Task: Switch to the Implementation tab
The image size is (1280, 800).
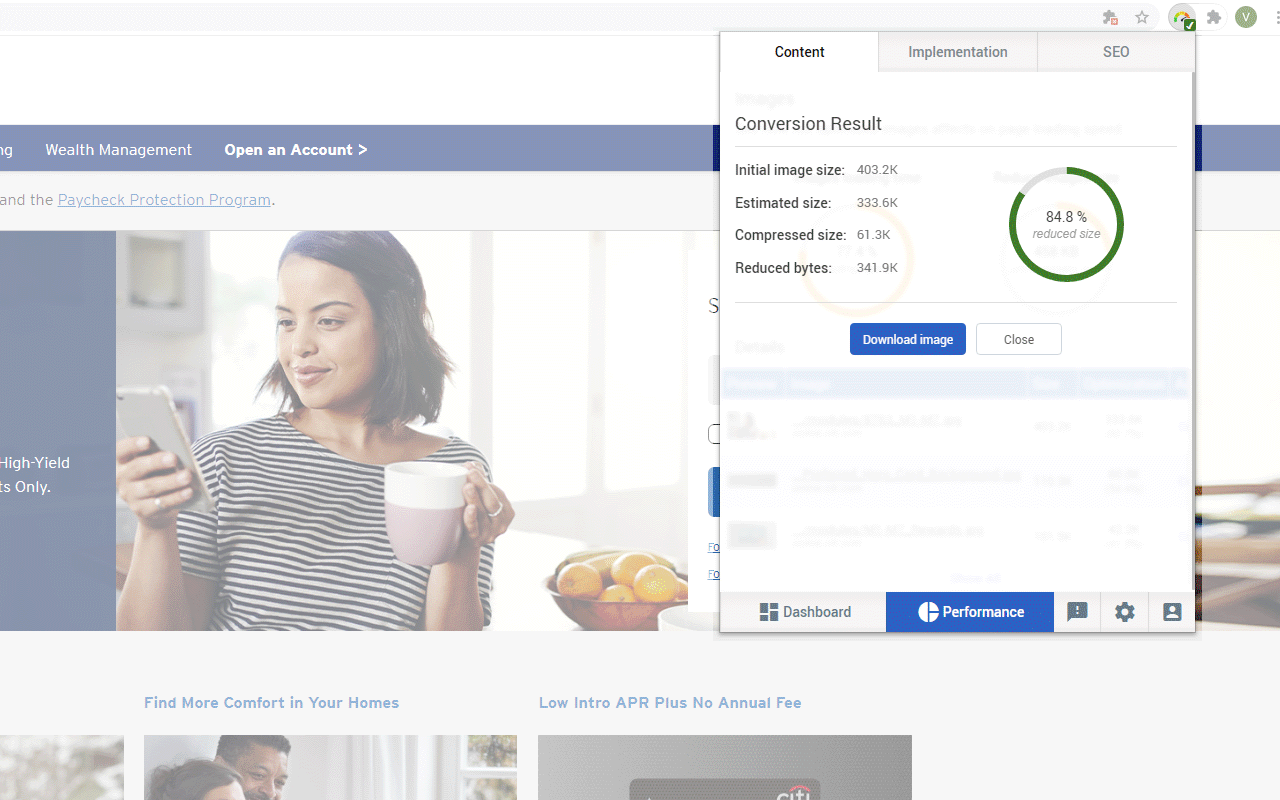Action: [x=957, y=51]
